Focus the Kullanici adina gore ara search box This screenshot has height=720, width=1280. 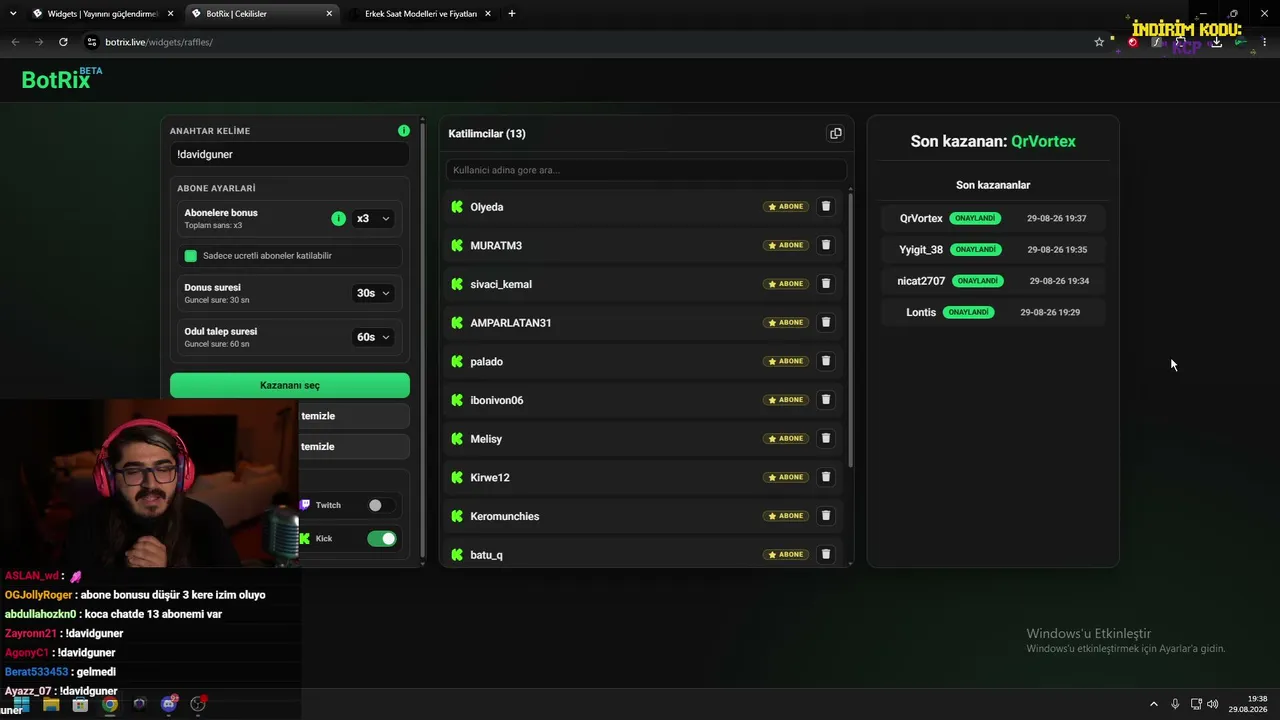tap(646, 170)
